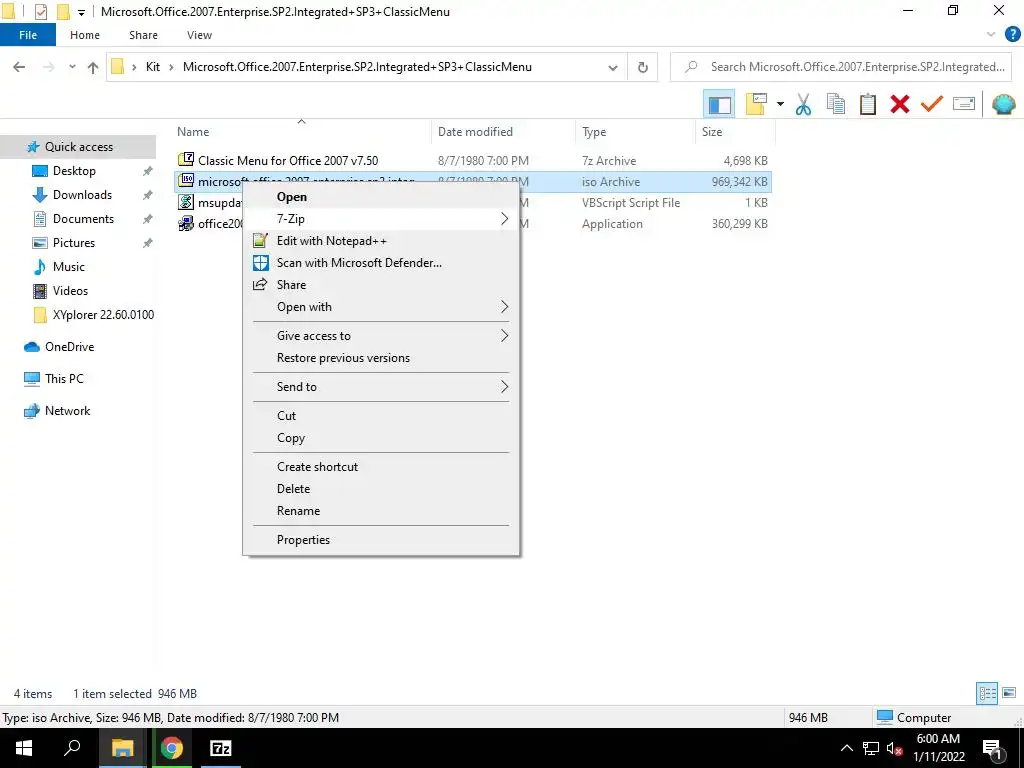Expand the folder options dropdown arrow

pyautogui.click(x=780, y=104)
